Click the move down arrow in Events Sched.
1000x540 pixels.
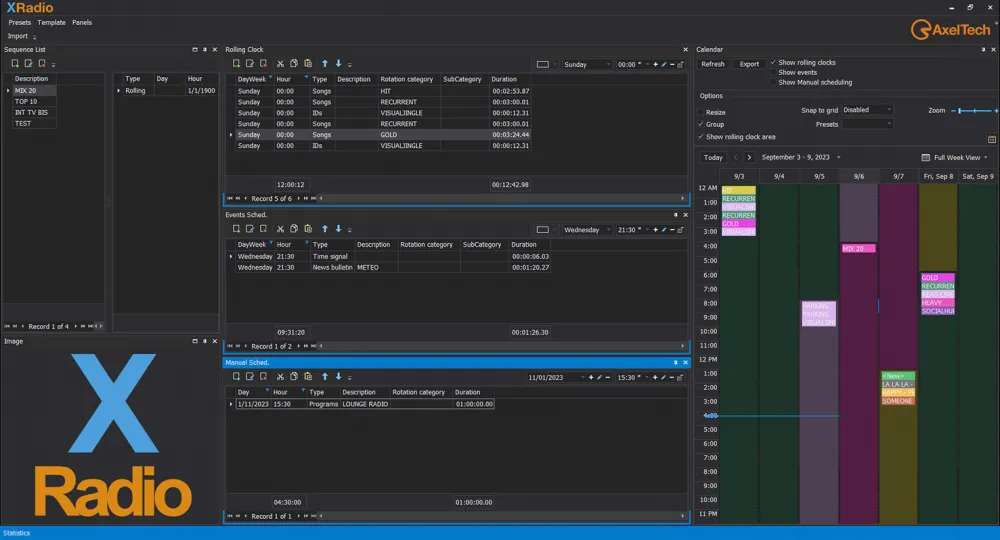[x=338, y=230]
